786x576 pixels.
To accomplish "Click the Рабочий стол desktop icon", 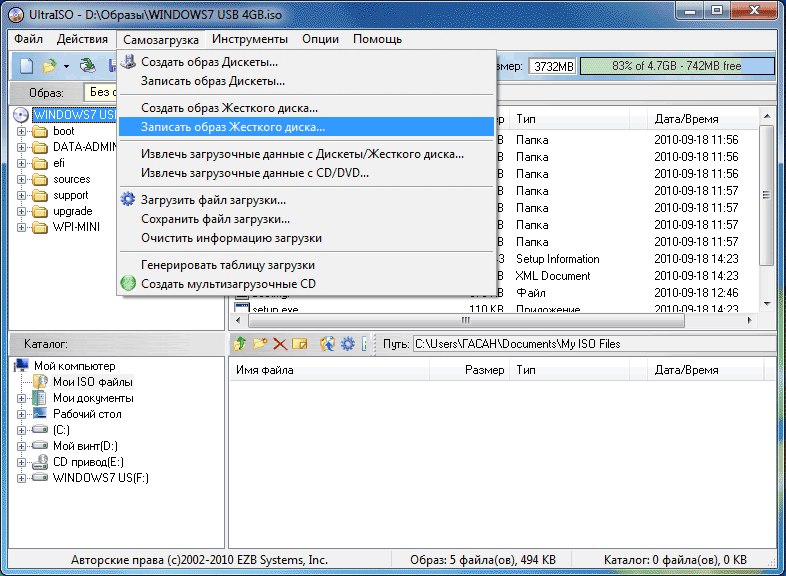I will (40, 414).
